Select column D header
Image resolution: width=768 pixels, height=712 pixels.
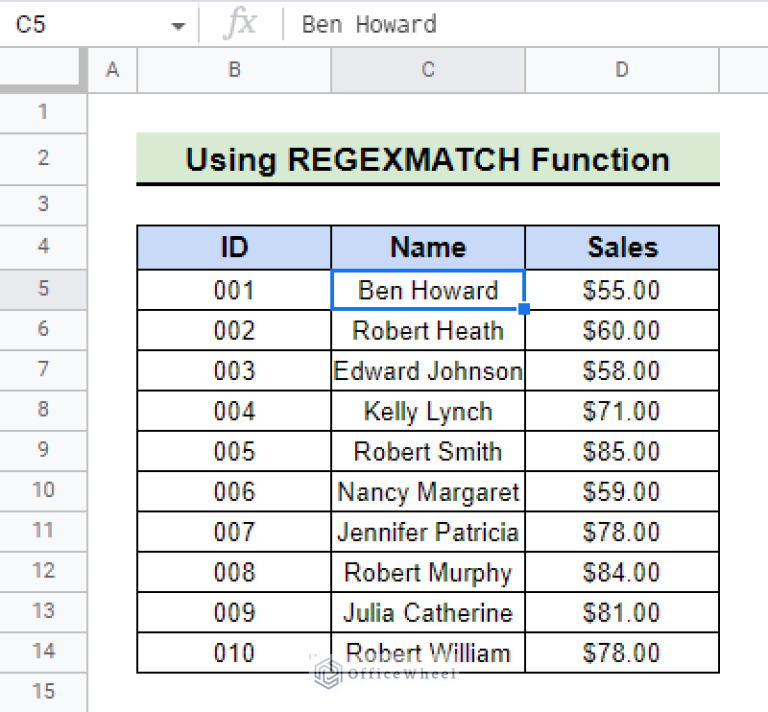click(622, 70)
